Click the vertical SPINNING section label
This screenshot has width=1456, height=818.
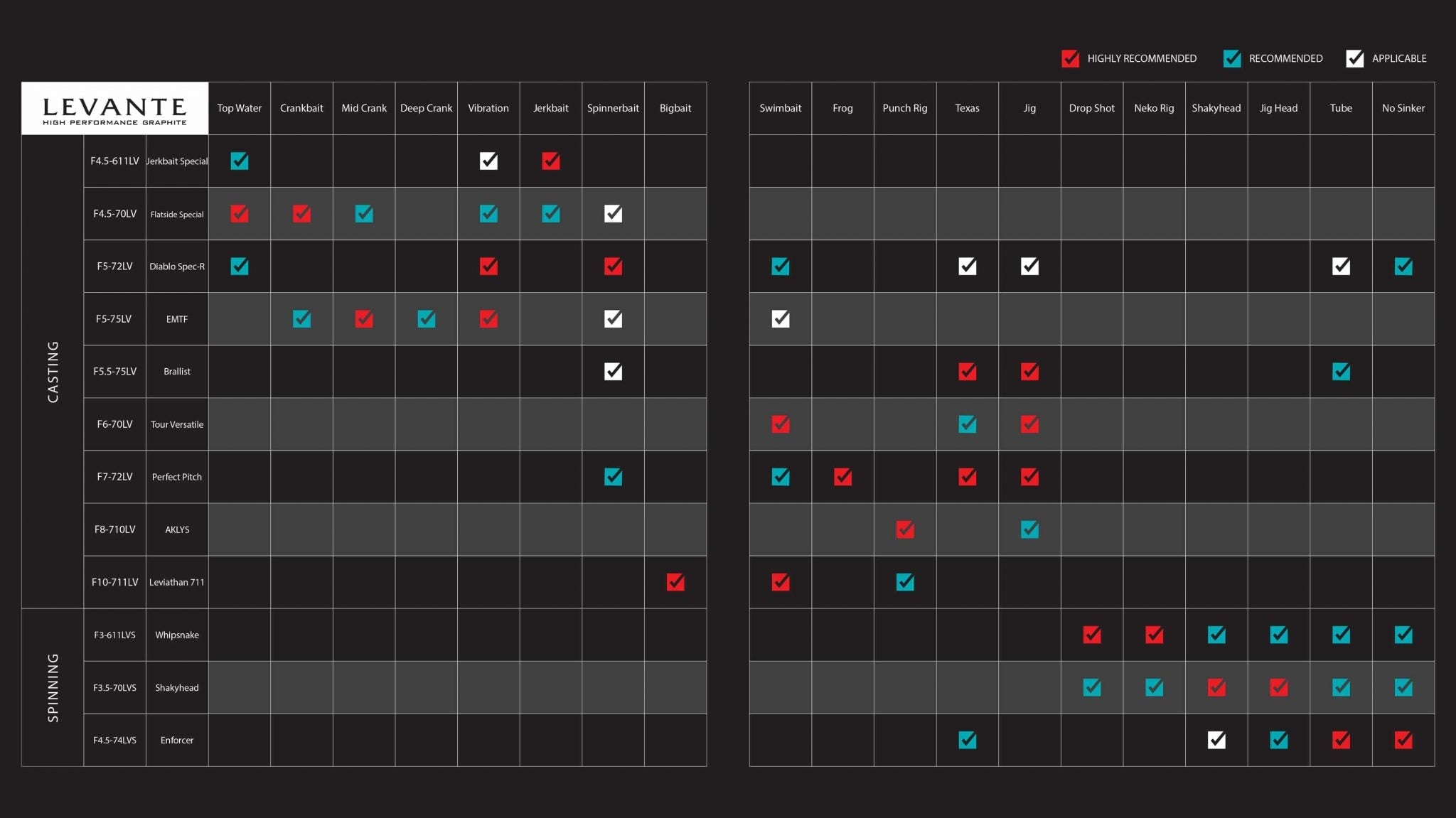tap(53, 687)
